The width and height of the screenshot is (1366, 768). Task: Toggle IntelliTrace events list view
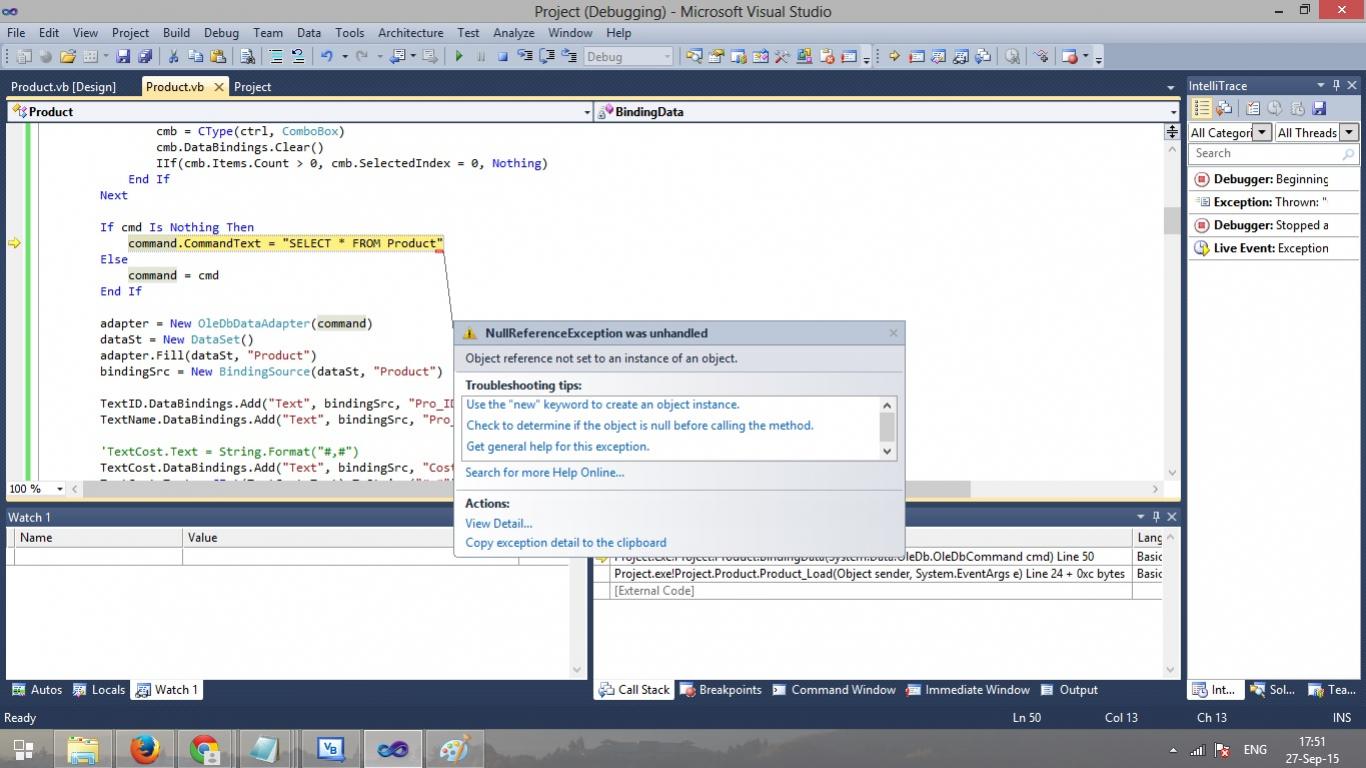[x=1202, y=108]
